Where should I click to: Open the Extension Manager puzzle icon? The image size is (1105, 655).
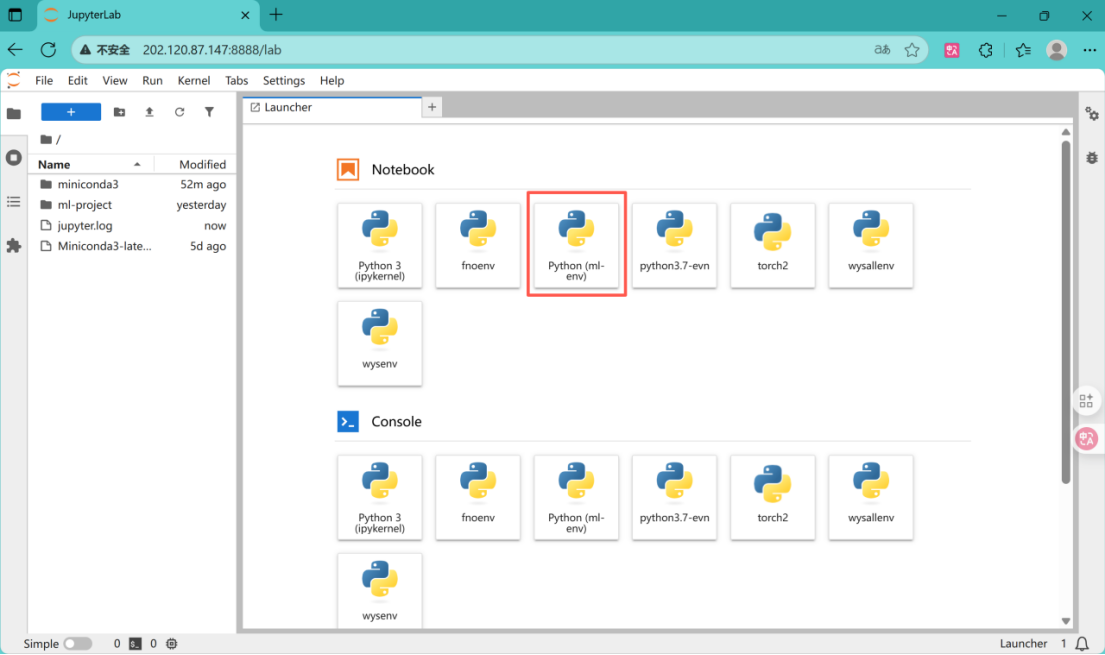pos(13,245)
